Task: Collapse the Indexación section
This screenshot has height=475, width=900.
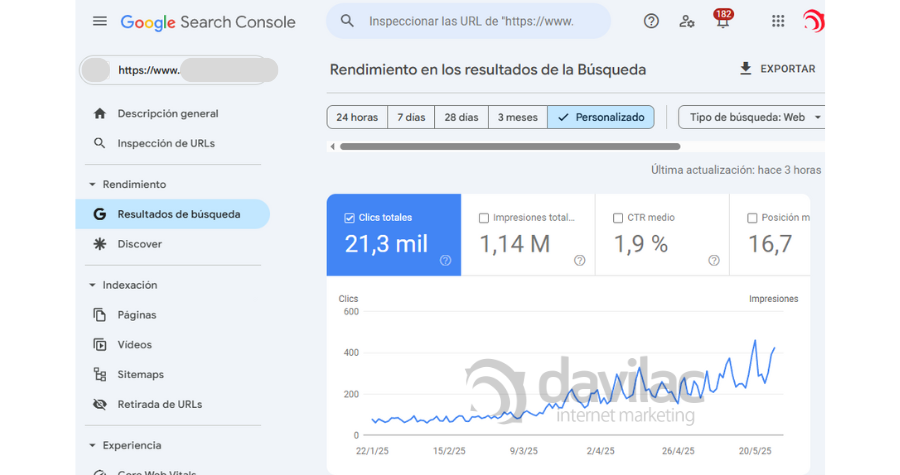Action: [92, 285]
